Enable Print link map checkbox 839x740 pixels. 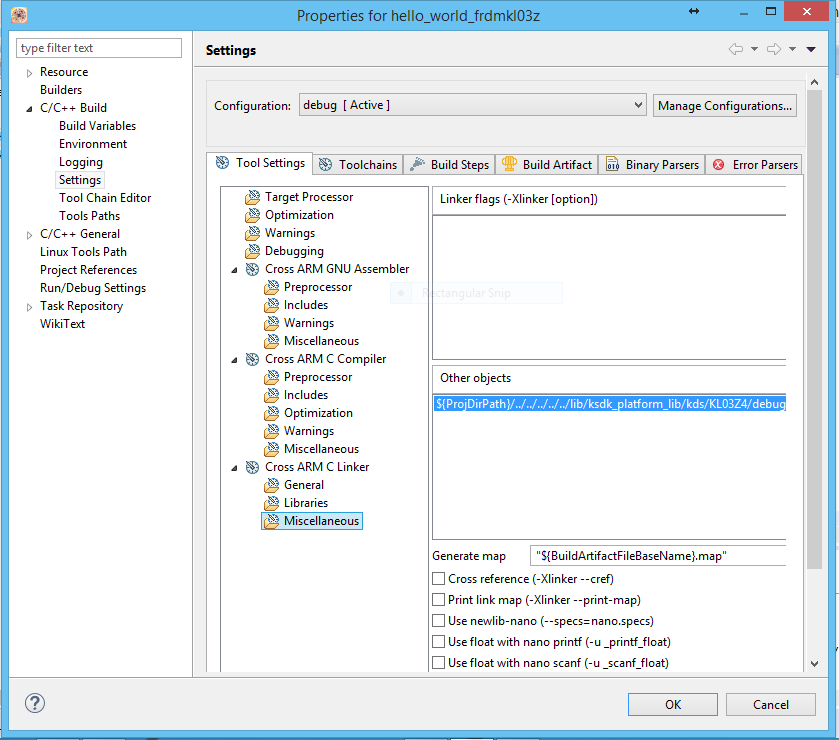point(438,599)
